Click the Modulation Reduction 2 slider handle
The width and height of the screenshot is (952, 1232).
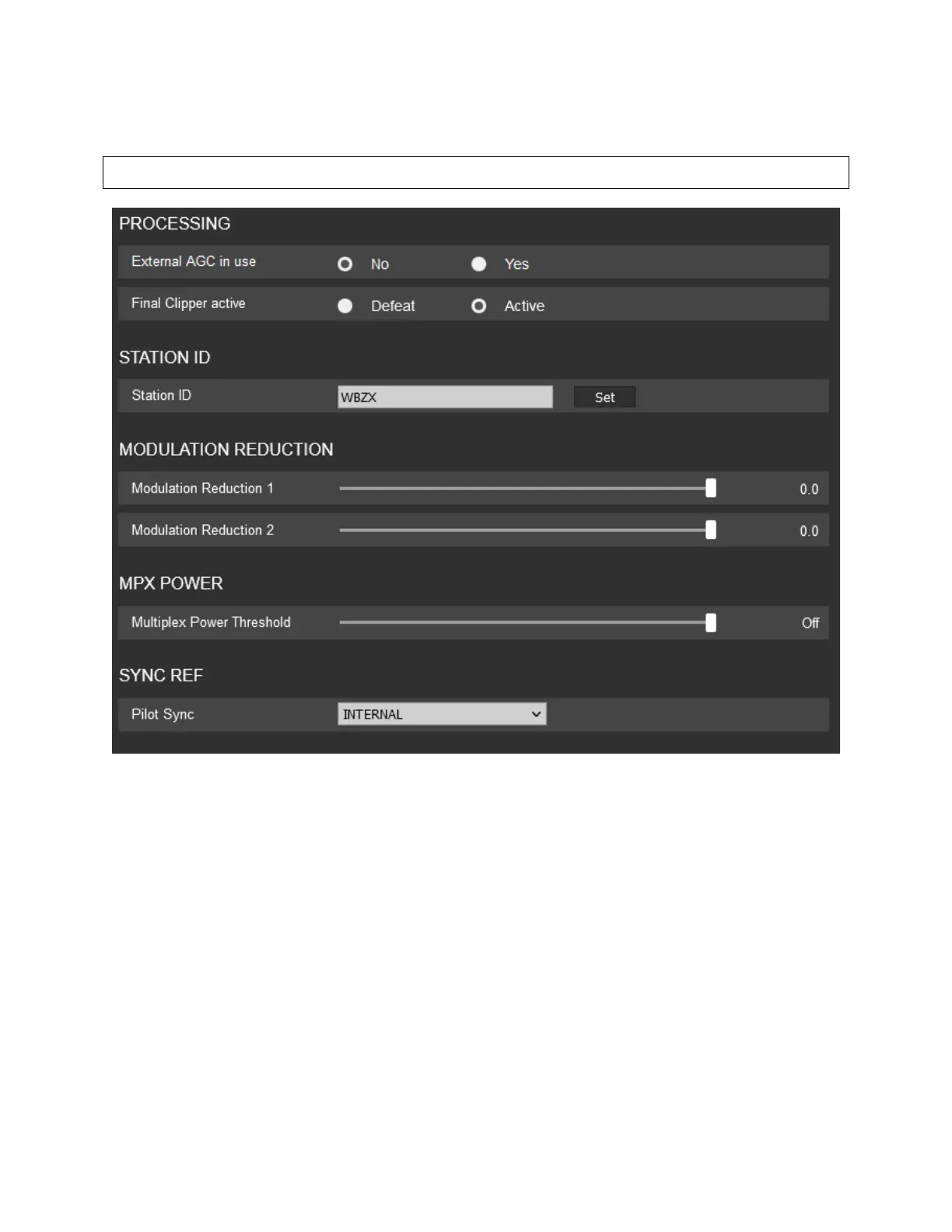coord(711,530)
